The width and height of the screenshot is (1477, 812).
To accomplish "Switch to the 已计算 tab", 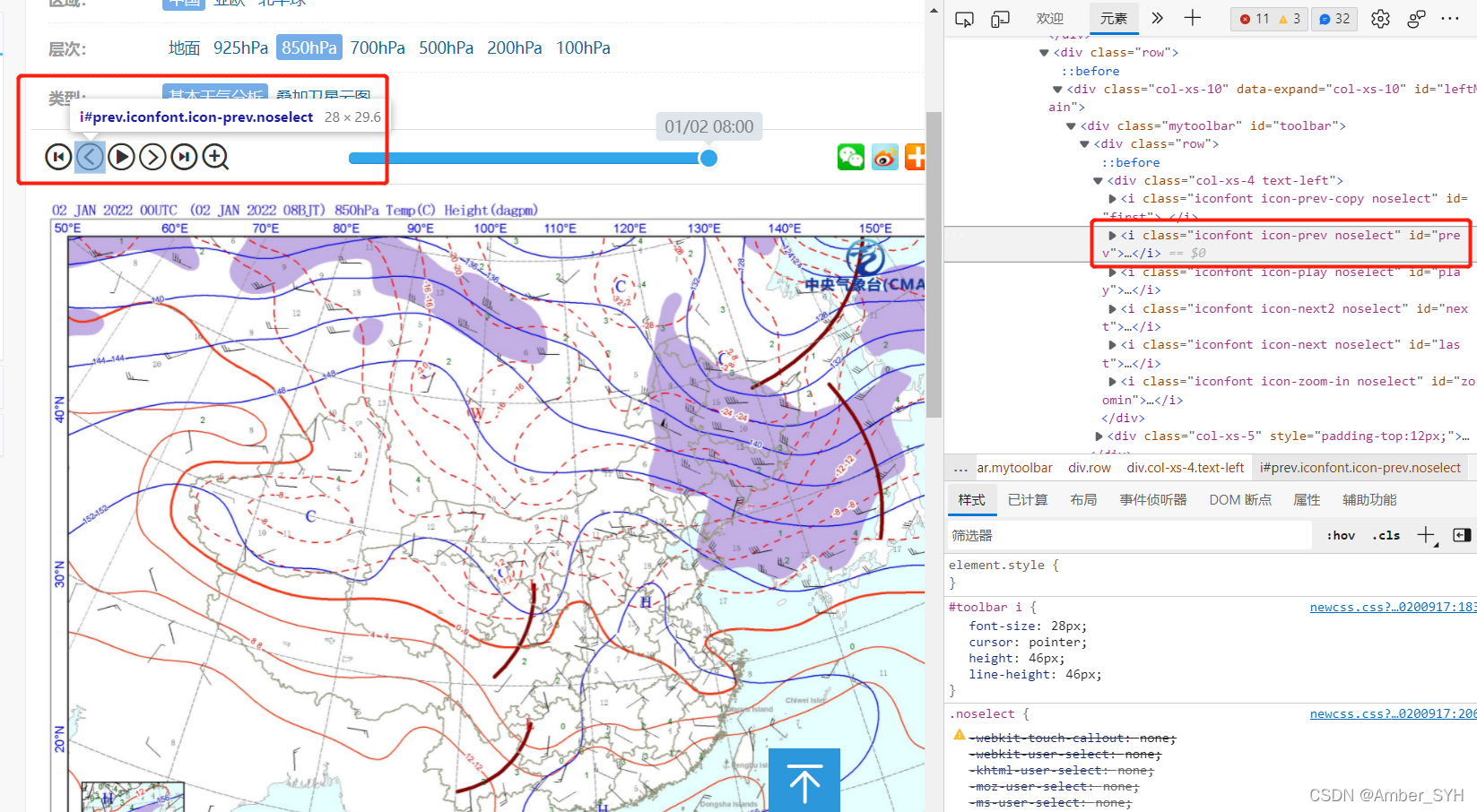I will click(1028, 500).
